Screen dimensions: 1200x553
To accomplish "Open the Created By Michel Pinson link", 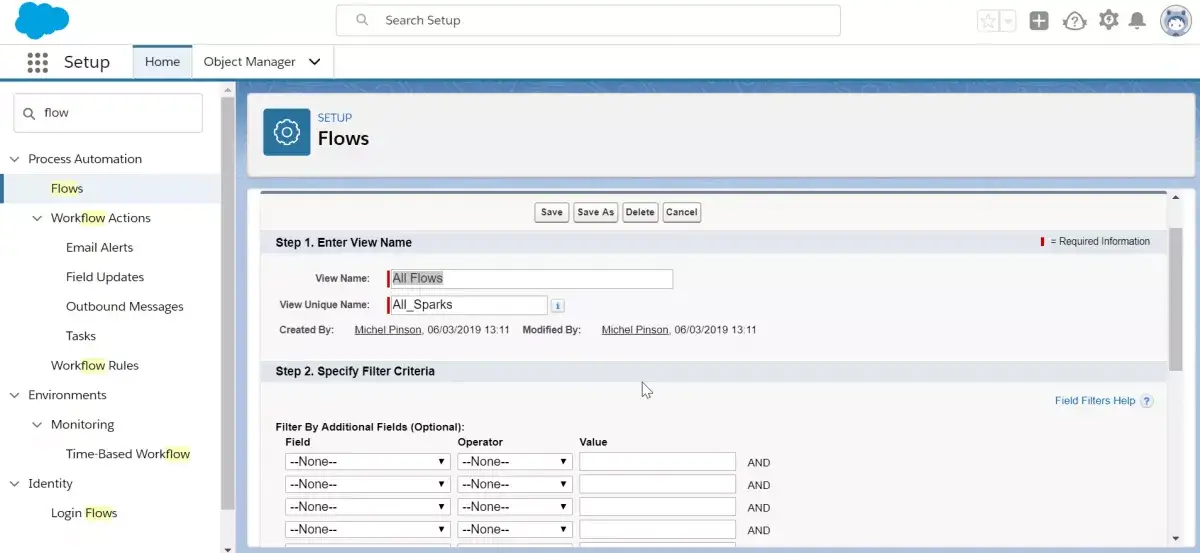I will 388,330.
